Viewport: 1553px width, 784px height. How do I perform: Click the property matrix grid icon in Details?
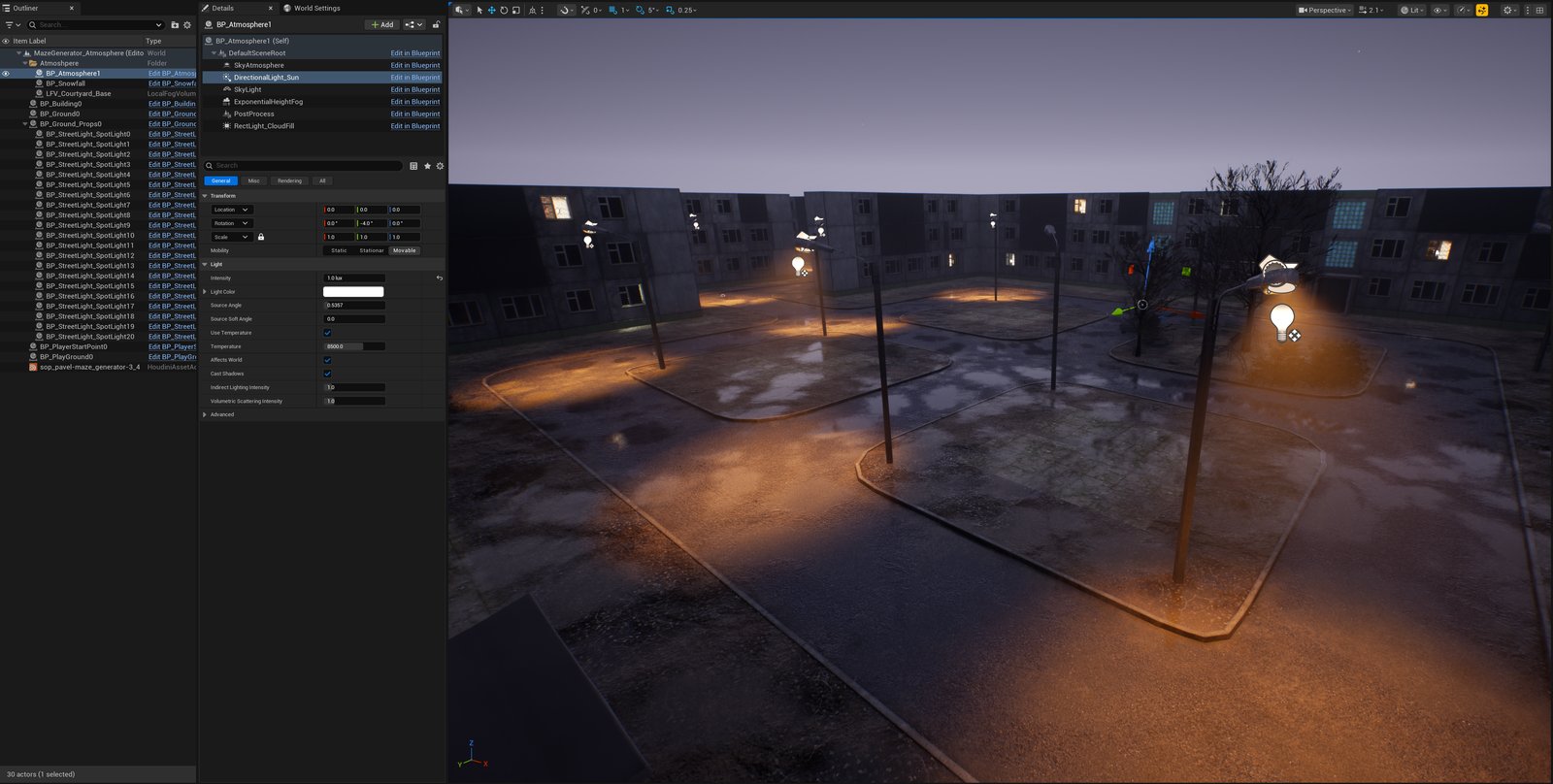point(413,166)
